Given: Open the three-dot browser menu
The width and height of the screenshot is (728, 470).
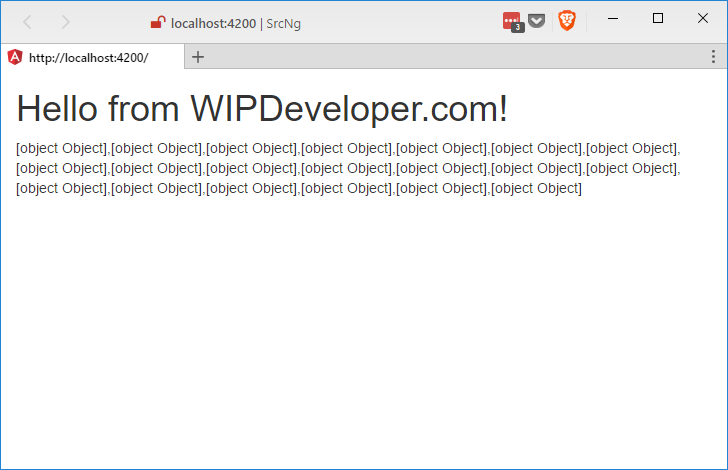Looking at the screenshot, I should [713, 57].
